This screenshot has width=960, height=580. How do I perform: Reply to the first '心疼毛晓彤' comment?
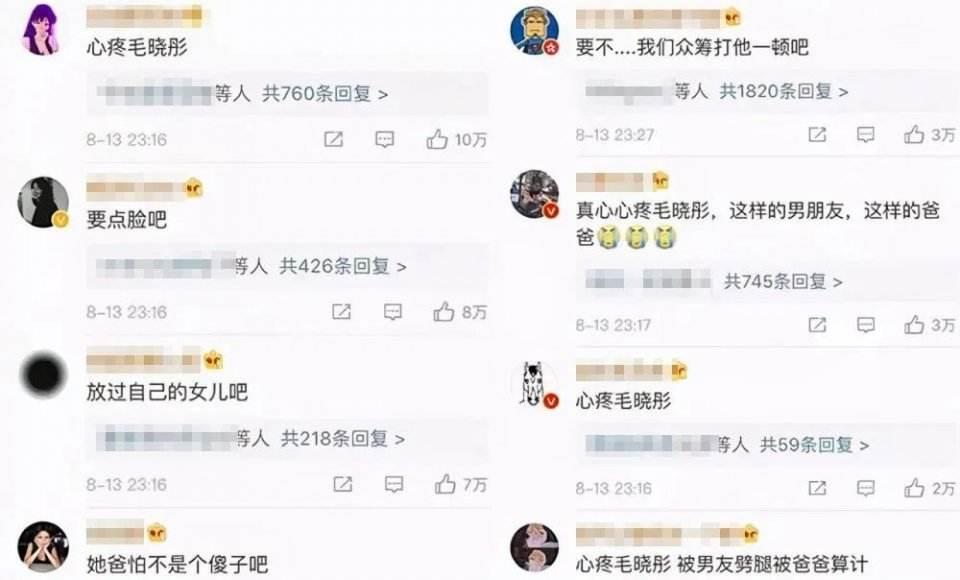[x=384, y=140]
